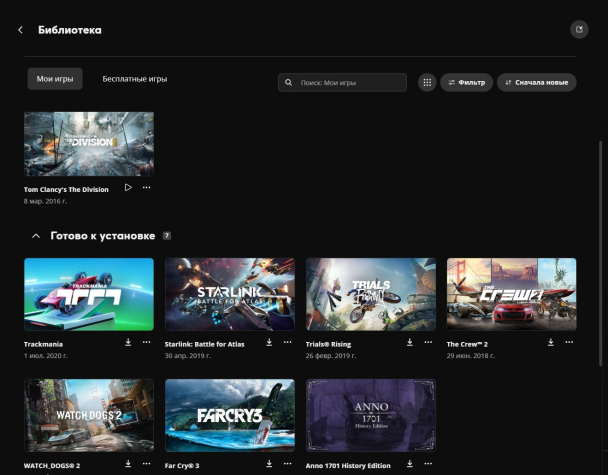608x475 pixels.
Task: Click the 29 июн. 2018 г. date
Action: pyautogui.click(x=470, y=356)
